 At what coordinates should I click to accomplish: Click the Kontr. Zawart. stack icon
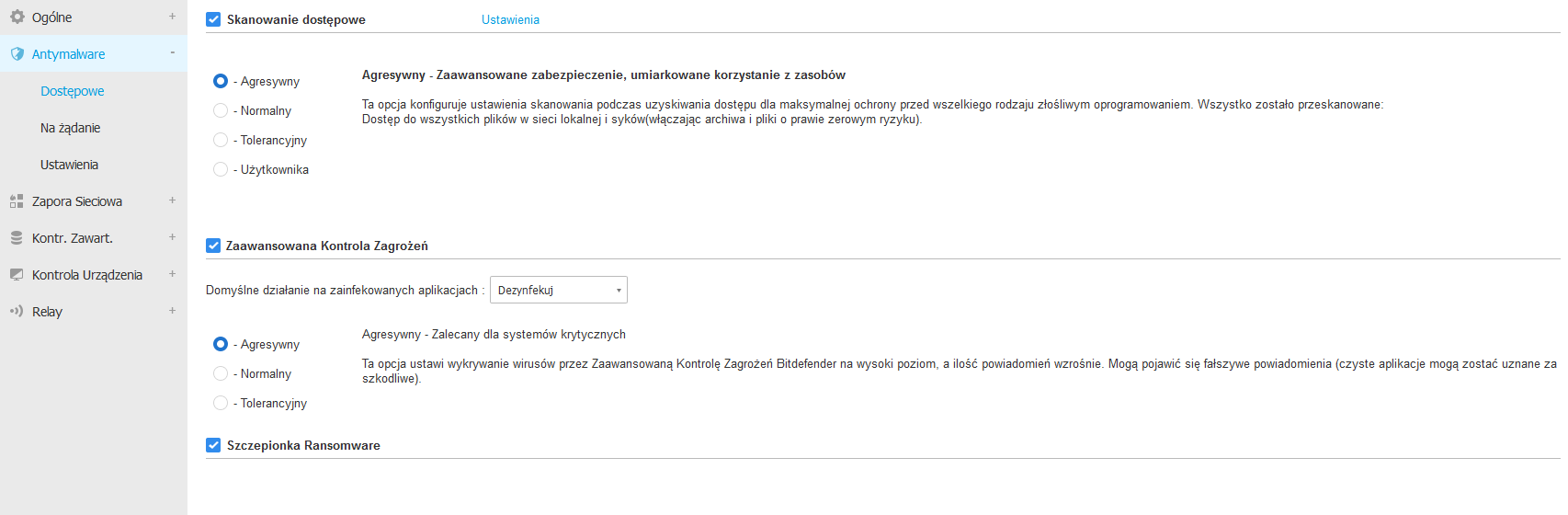point(17,238)
